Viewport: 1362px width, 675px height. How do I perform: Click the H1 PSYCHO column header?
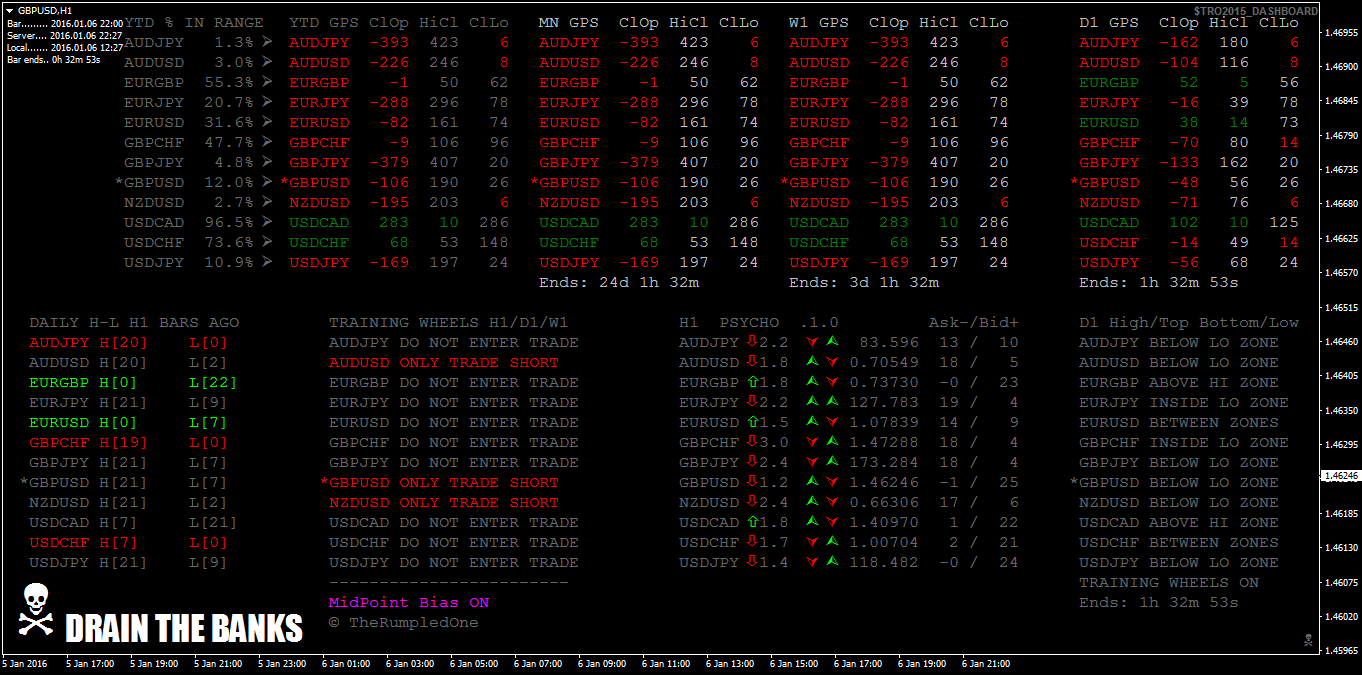728,323
